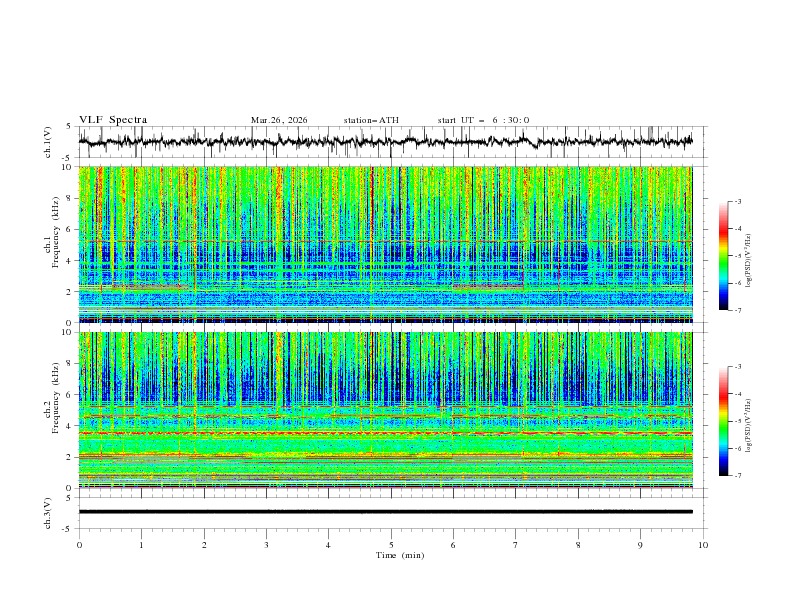Click the "-4" label on ch.2 colorbar
Viewport: 792px width, 612px height.
click(x=737, y=394)
